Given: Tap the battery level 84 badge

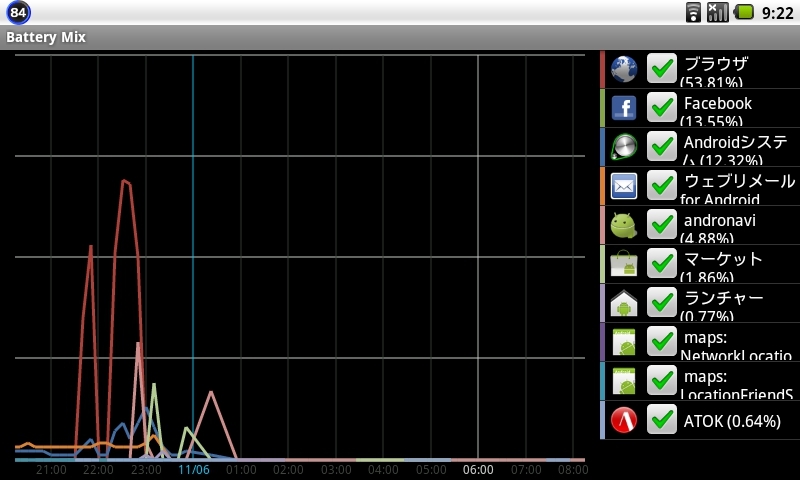Looking at the screenshot, I should [x=18, y=12].
